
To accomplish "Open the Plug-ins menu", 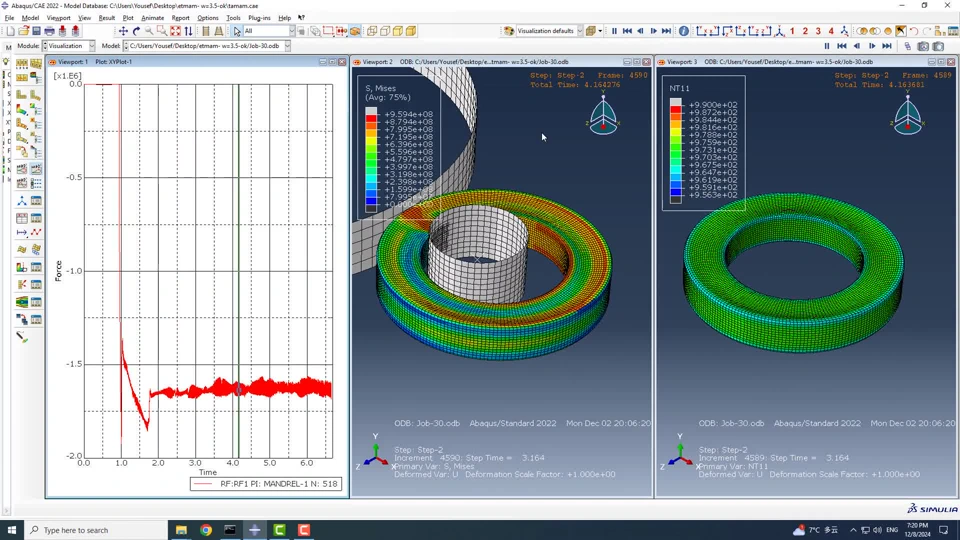I will (259, 18).
